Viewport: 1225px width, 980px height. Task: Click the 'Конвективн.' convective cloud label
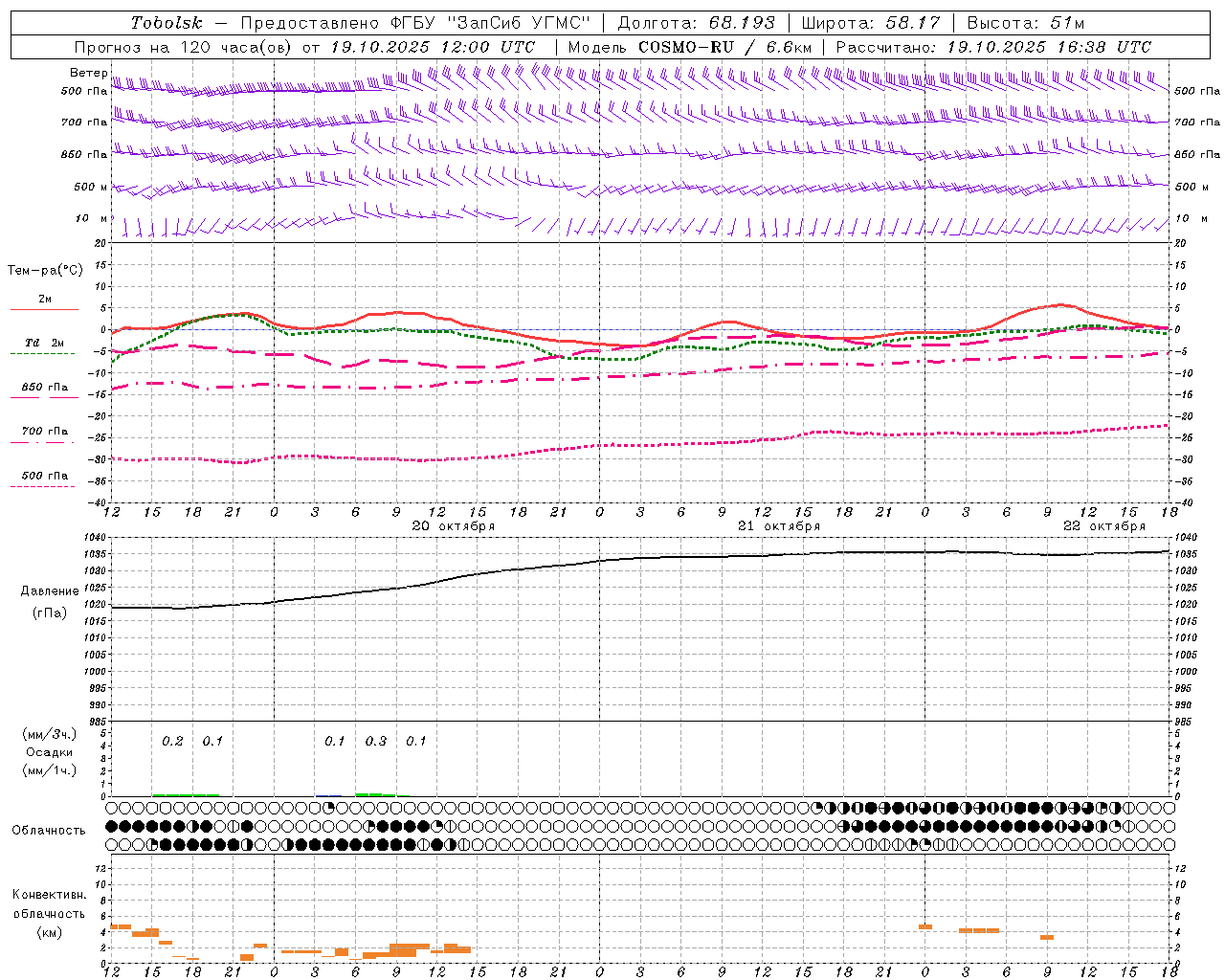(49, 895)
